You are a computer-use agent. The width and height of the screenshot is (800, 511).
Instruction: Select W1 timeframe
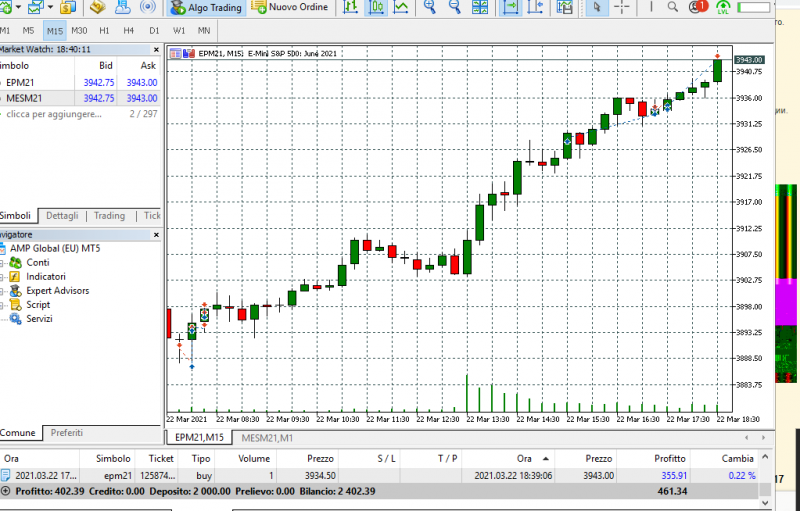coord(179,31)
